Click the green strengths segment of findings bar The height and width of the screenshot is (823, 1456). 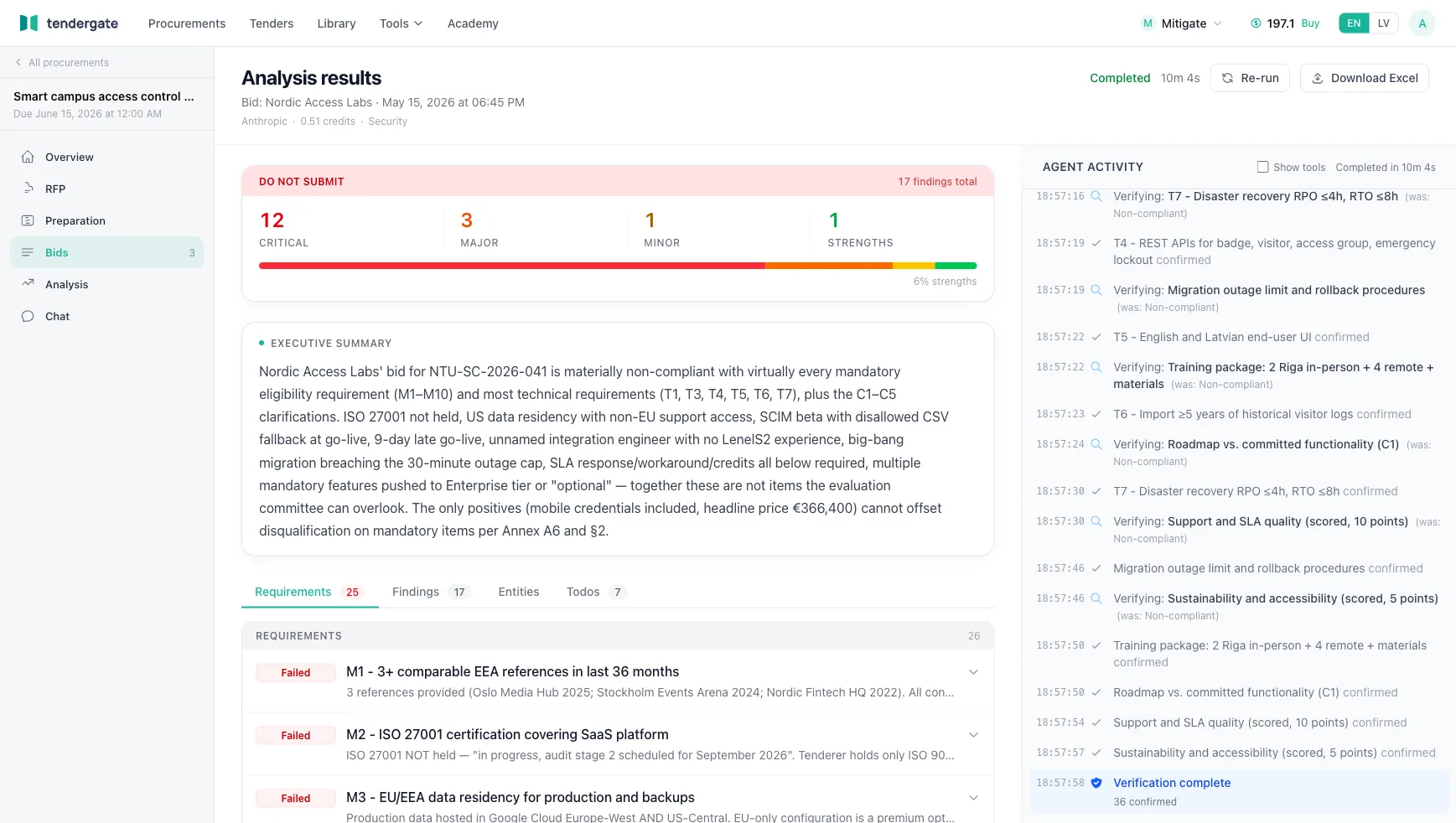pyautogui.click(x=956, y=266)
